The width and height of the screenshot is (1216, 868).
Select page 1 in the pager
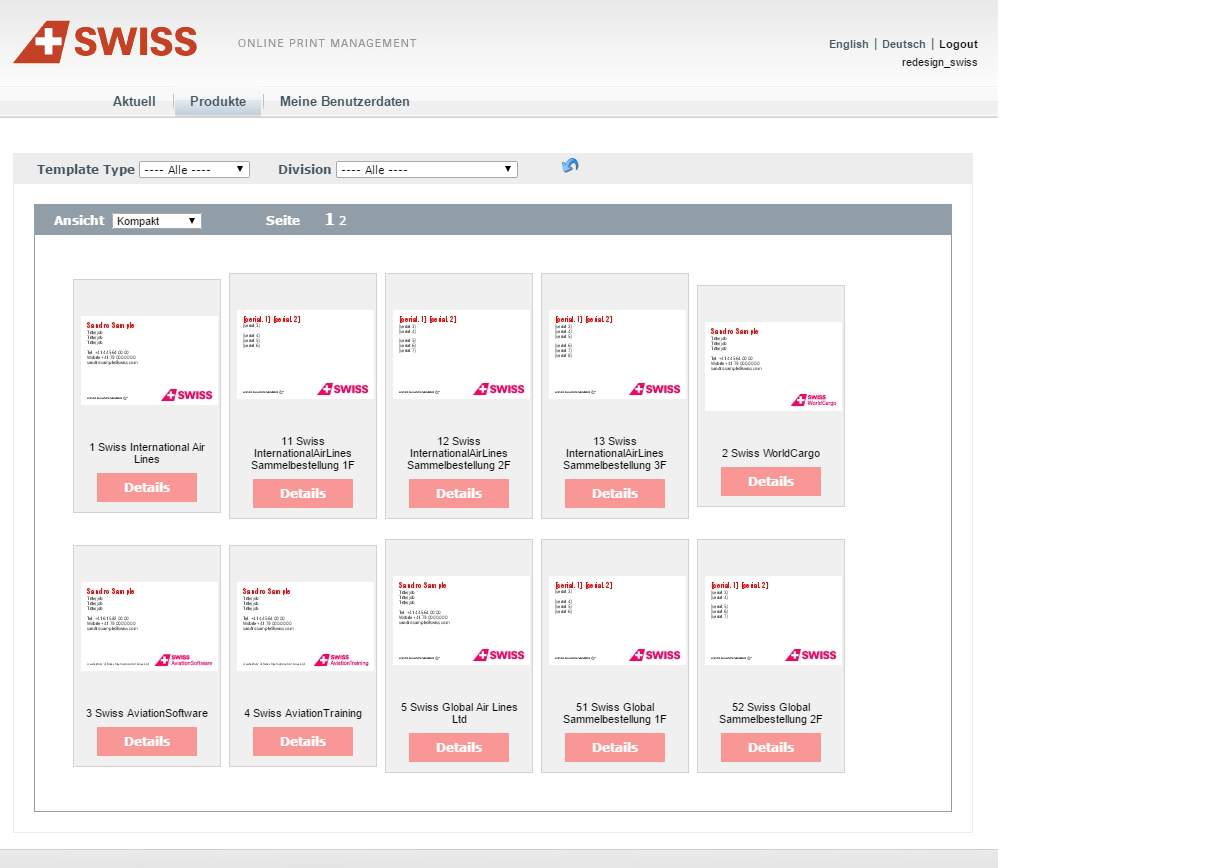coord(329,220)
